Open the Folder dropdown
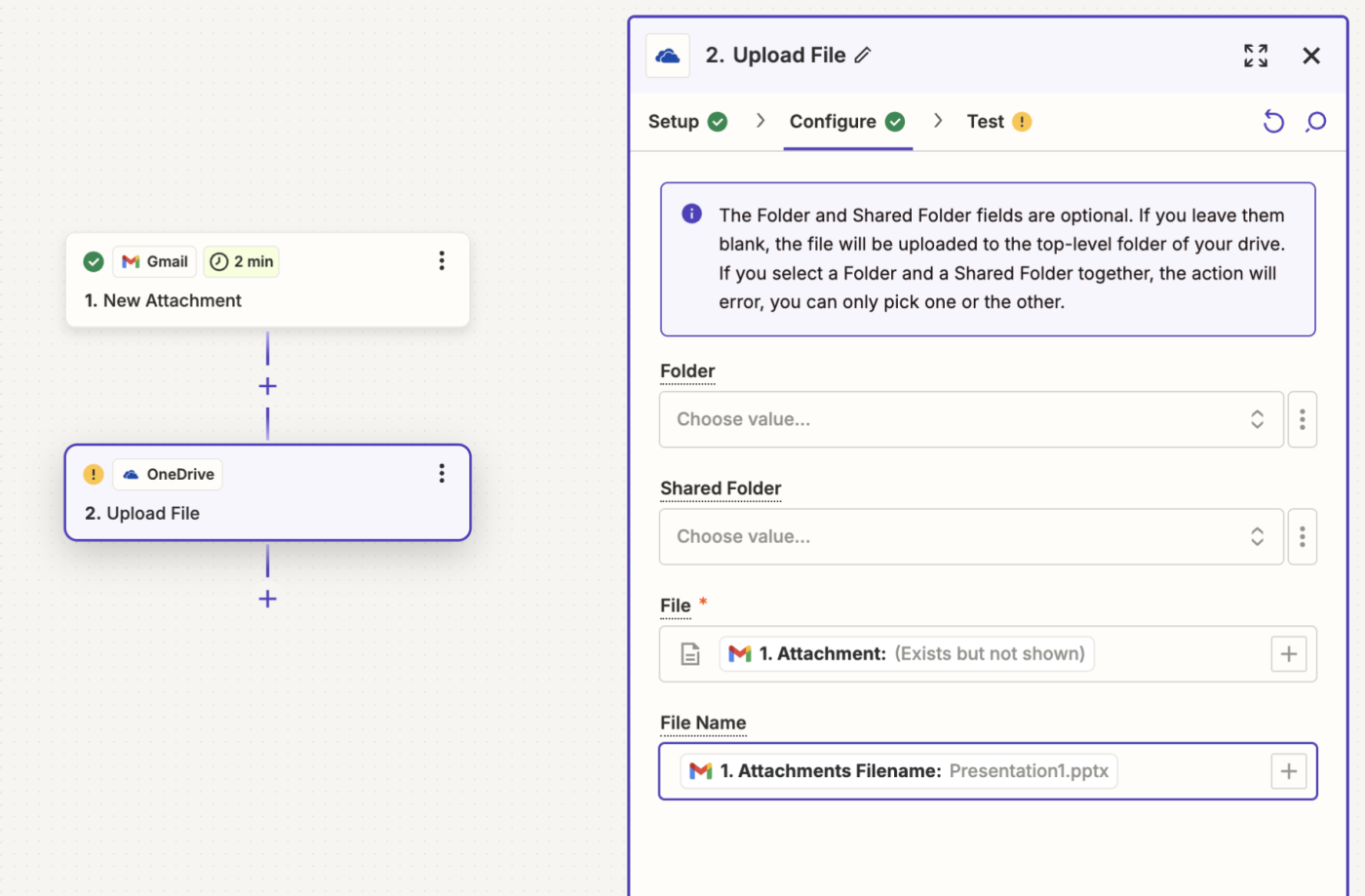Image resolution: width=1365 pixels, height=896 pixels. 970,419
